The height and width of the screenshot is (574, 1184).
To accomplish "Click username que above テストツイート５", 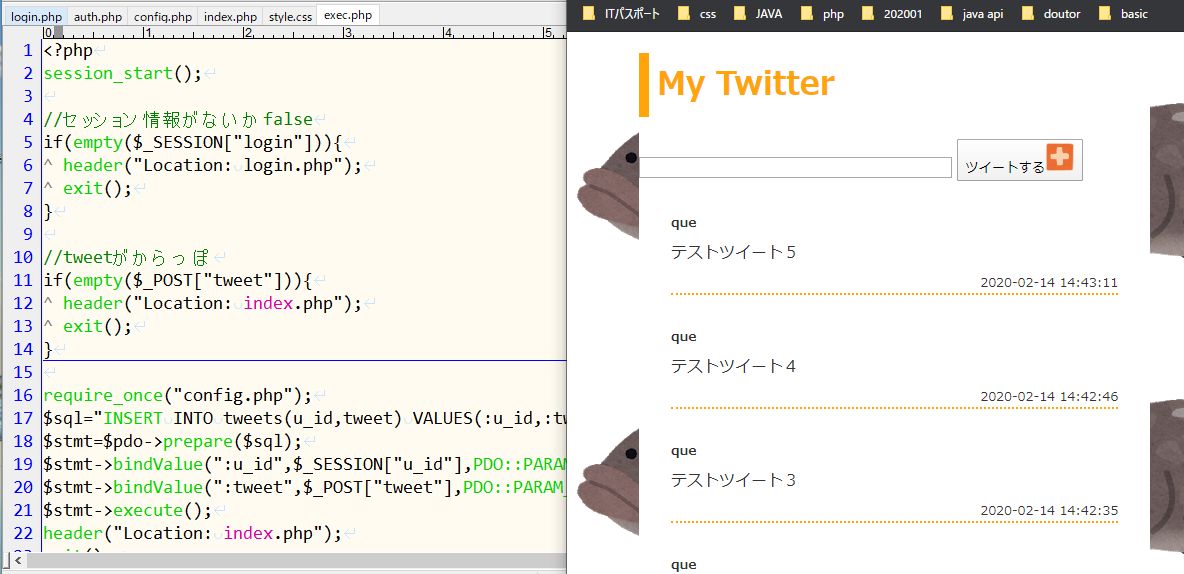I will click(683, 223).
